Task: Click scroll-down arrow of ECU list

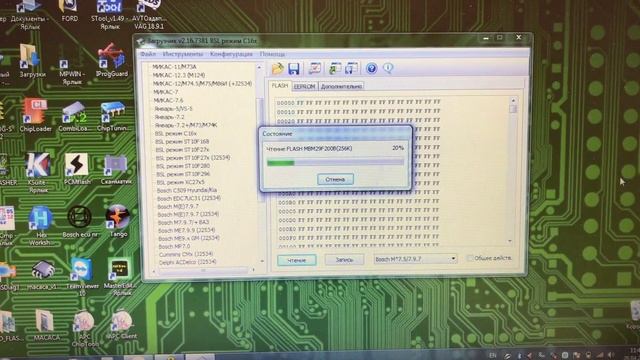Action: point(262,262)
